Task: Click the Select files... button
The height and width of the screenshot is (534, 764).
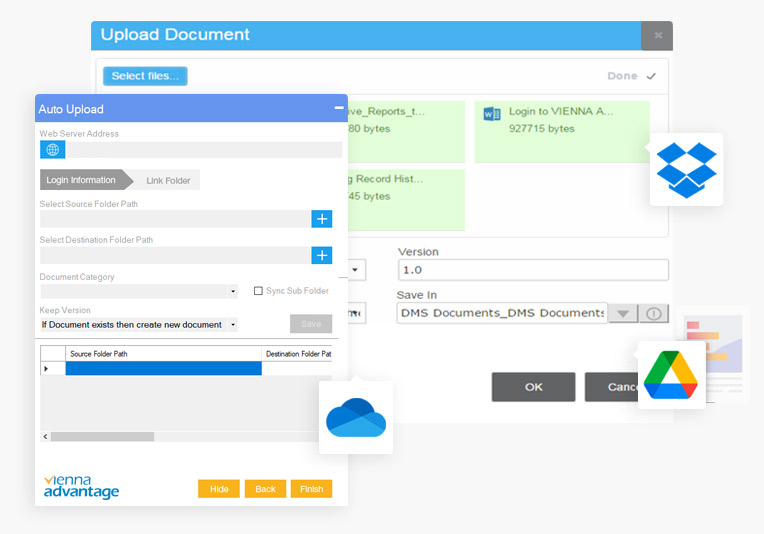Action: pos(145,76)
